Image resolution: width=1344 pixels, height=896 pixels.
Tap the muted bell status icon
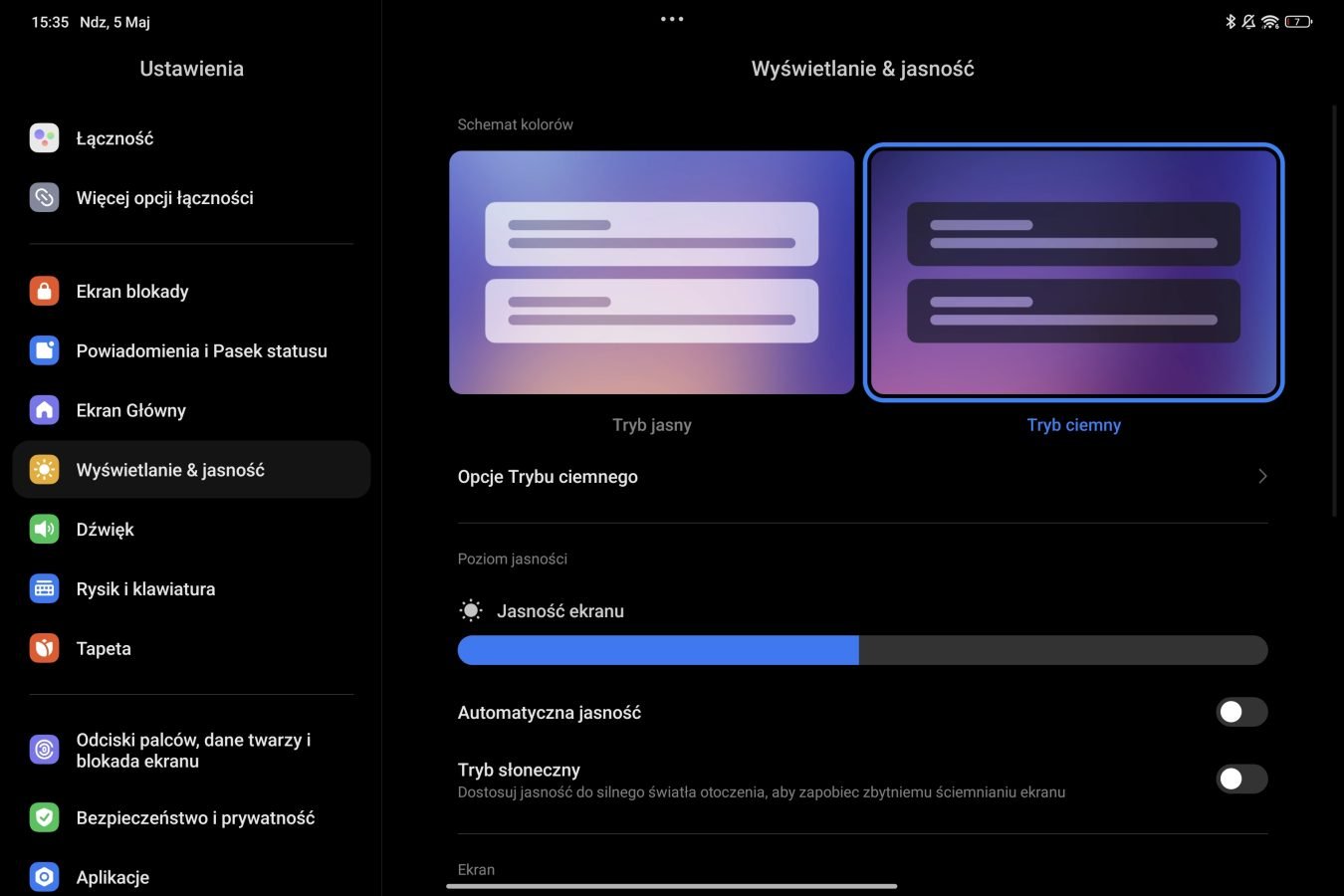[1248, 21]
